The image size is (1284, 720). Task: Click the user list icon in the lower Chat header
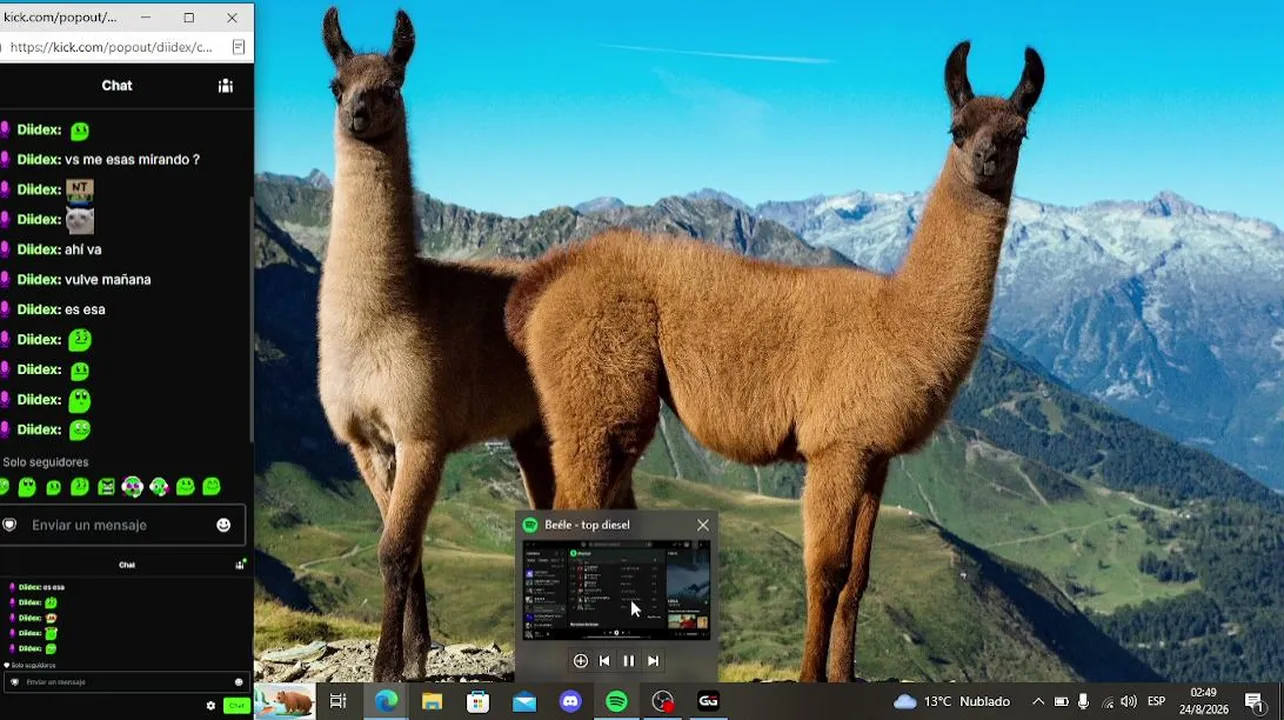click(x=240, y=564)
